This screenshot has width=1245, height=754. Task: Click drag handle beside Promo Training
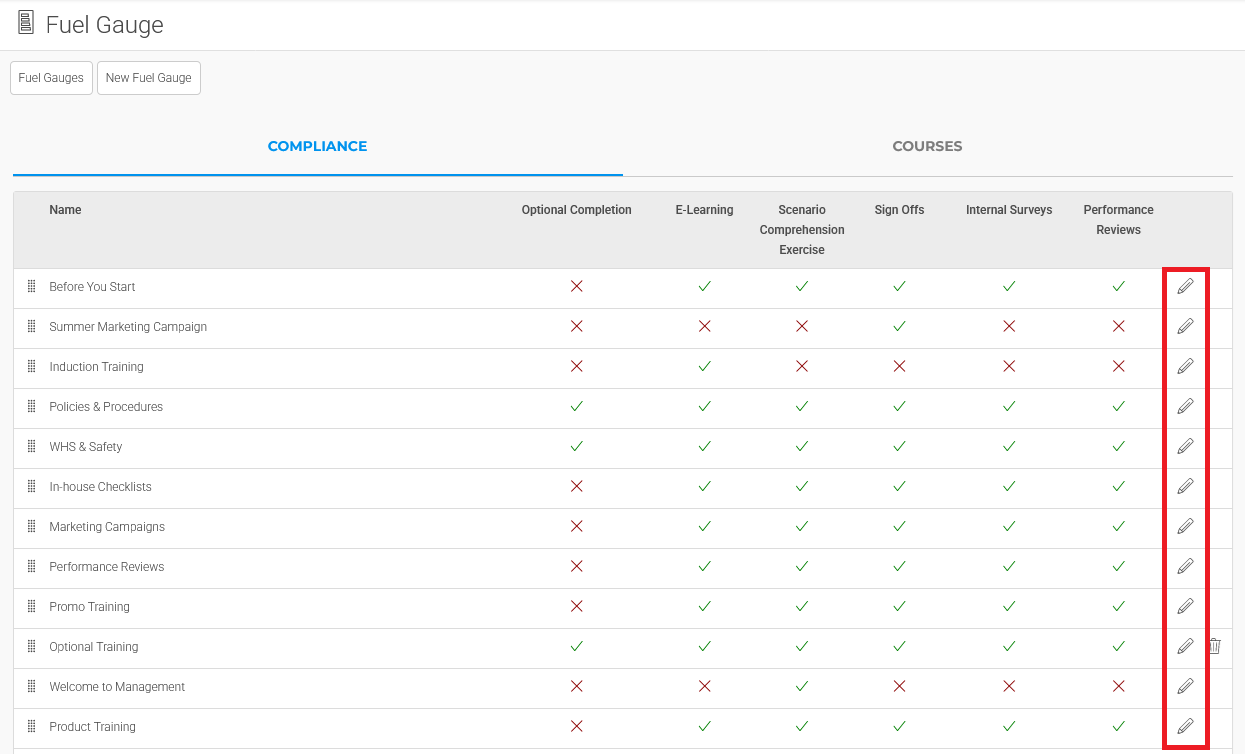point(32,607)
